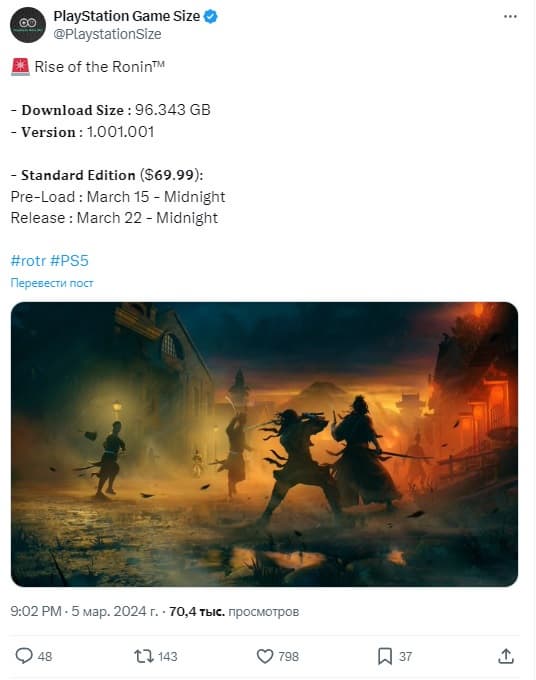This screenshot has width=536, height=680.
Task: Open the Rise of the Ronin artwork
Action: point(265,444)
